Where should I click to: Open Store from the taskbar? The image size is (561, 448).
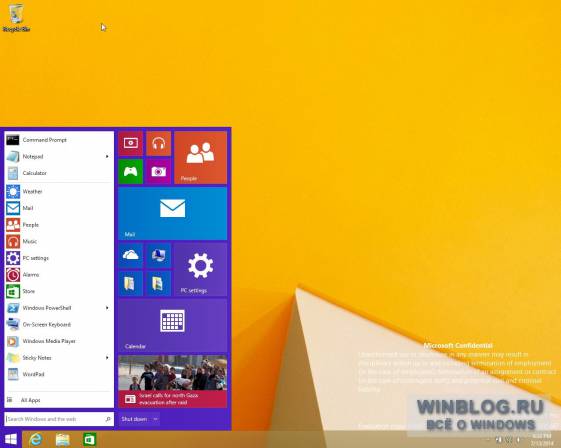point(89,439)
